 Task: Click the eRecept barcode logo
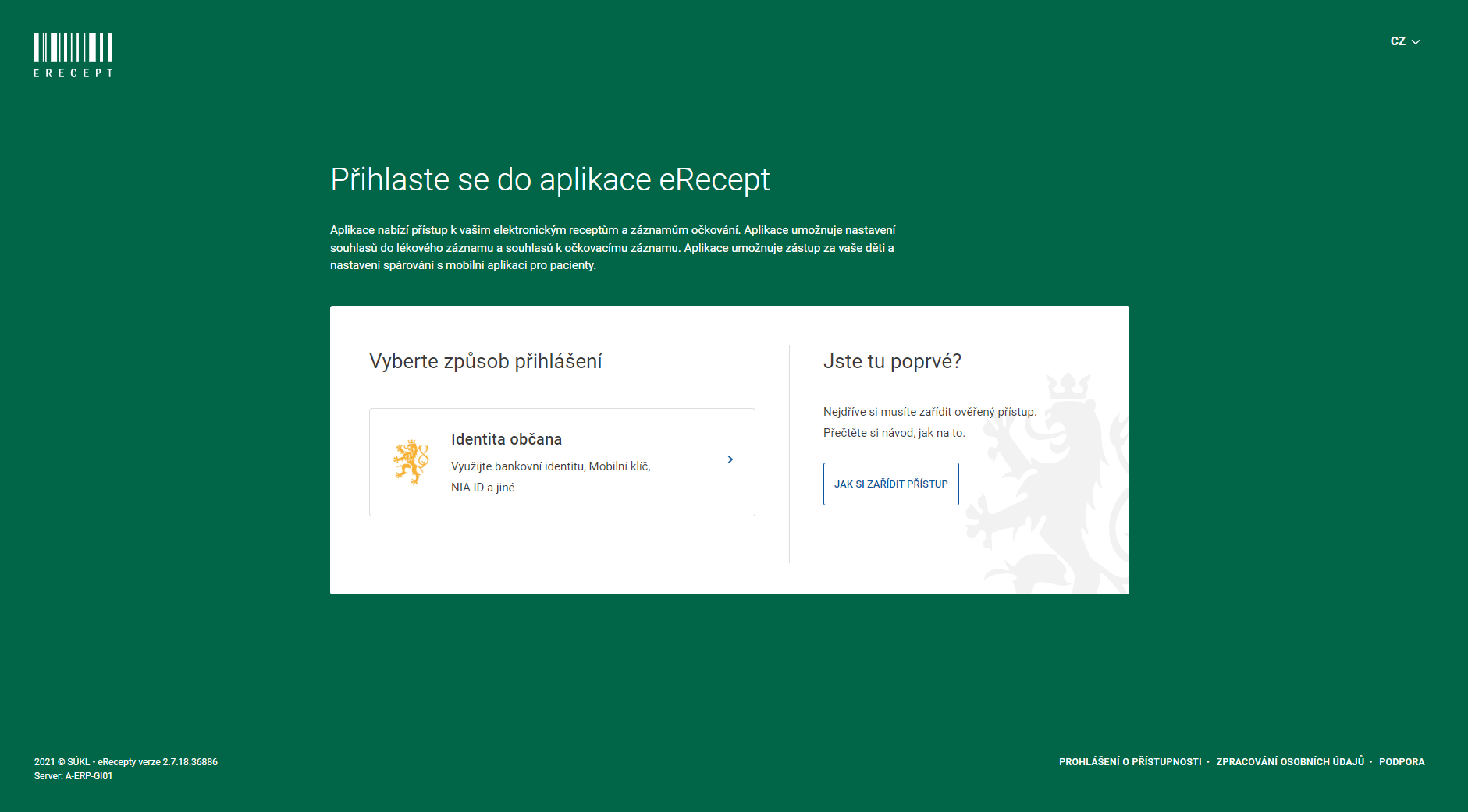pyautogui.click(x=73, y=55)
